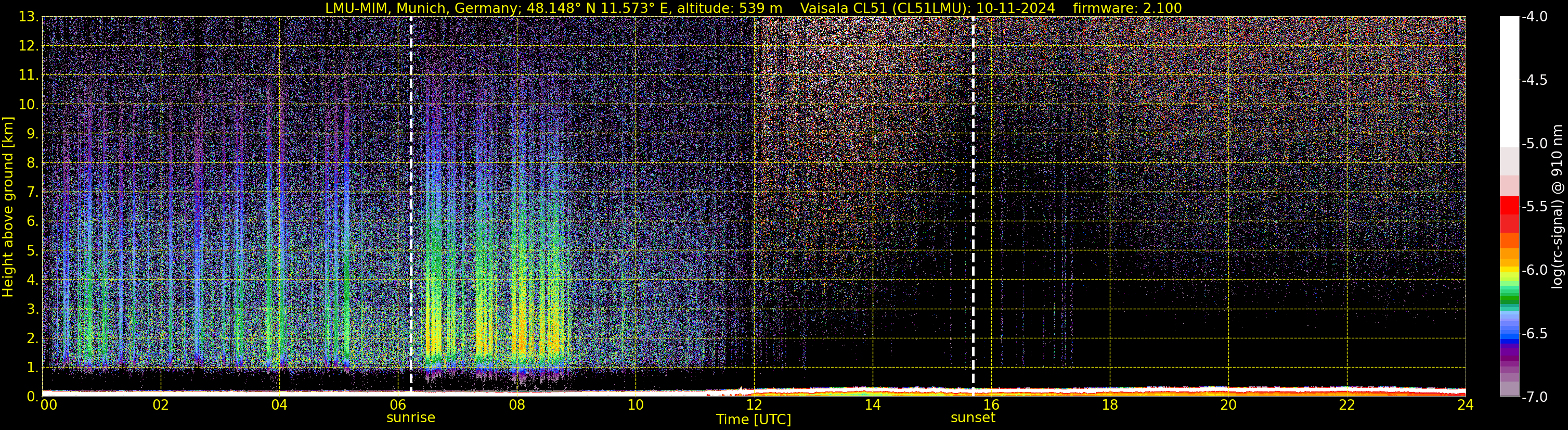Click the -7.0 tick label on the colorbar

tap(1534, 397)
